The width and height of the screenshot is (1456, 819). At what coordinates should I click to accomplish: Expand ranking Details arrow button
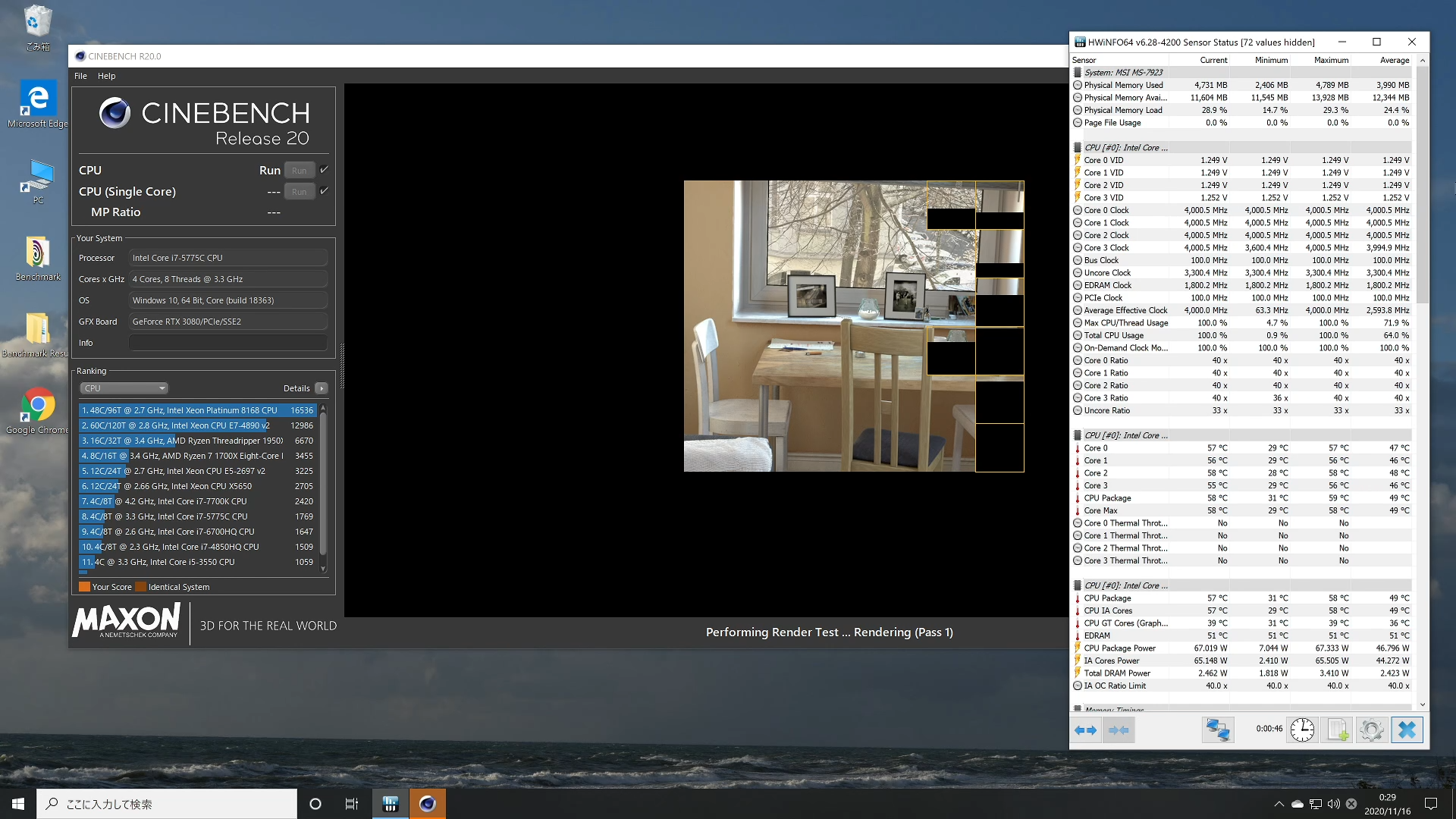coord(322,388)
